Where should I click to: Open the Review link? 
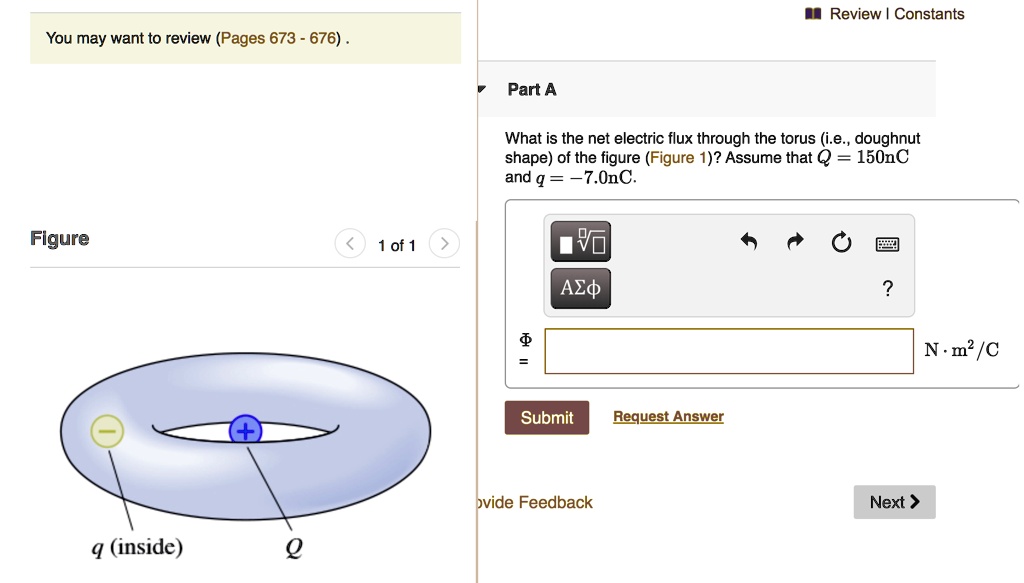[x=855, y=14]
